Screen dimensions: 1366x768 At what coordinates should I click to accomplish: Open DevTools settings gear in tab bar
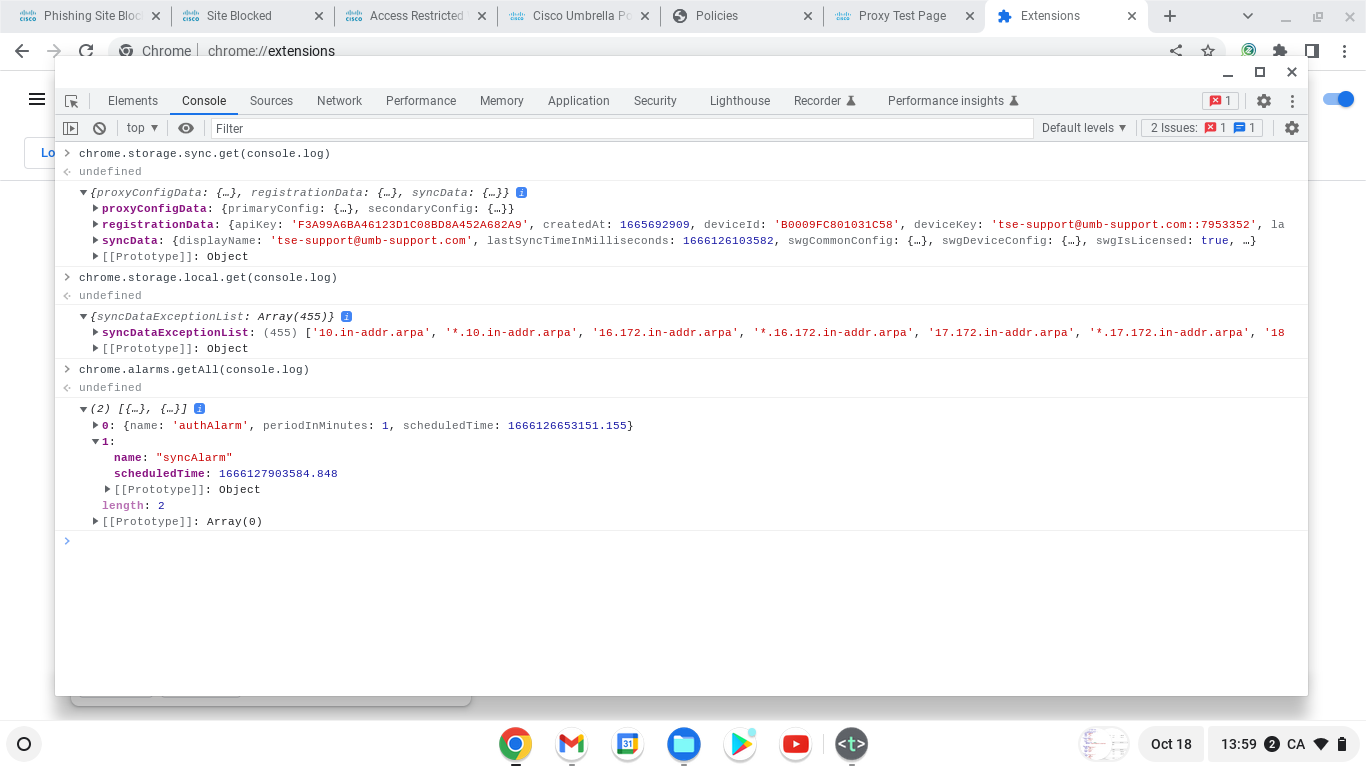point(1264,101)
